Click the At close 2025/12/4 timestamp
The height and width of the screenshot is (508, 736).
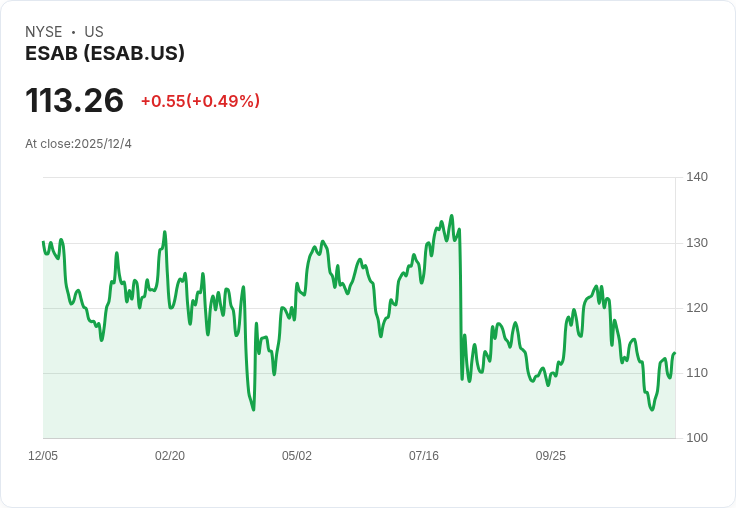click(x=78, y=144)
